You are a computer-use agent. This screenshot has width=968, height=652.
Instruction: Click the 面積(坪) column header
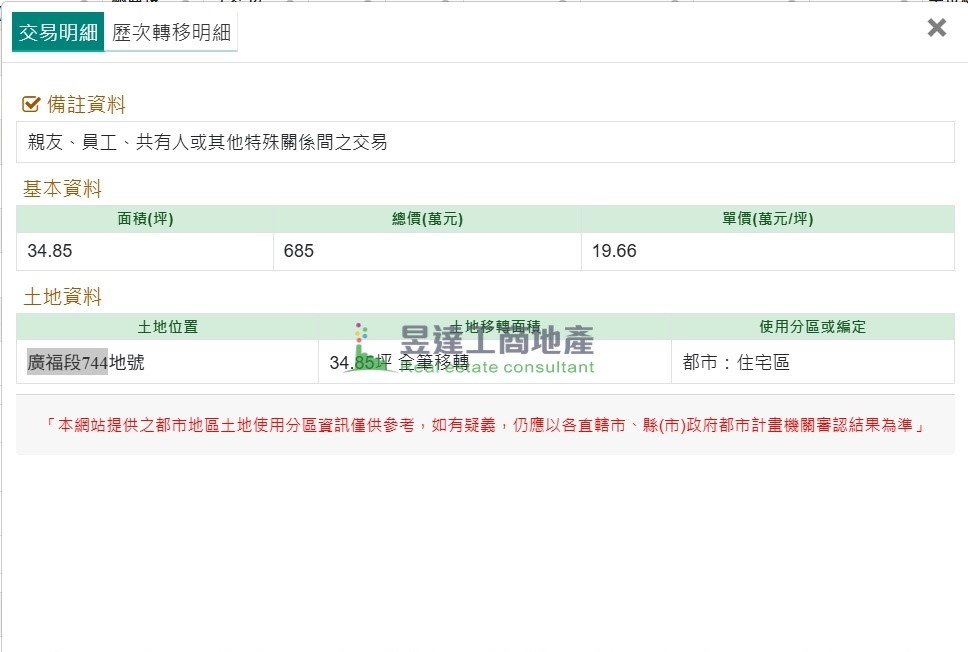tap(145, 219)
